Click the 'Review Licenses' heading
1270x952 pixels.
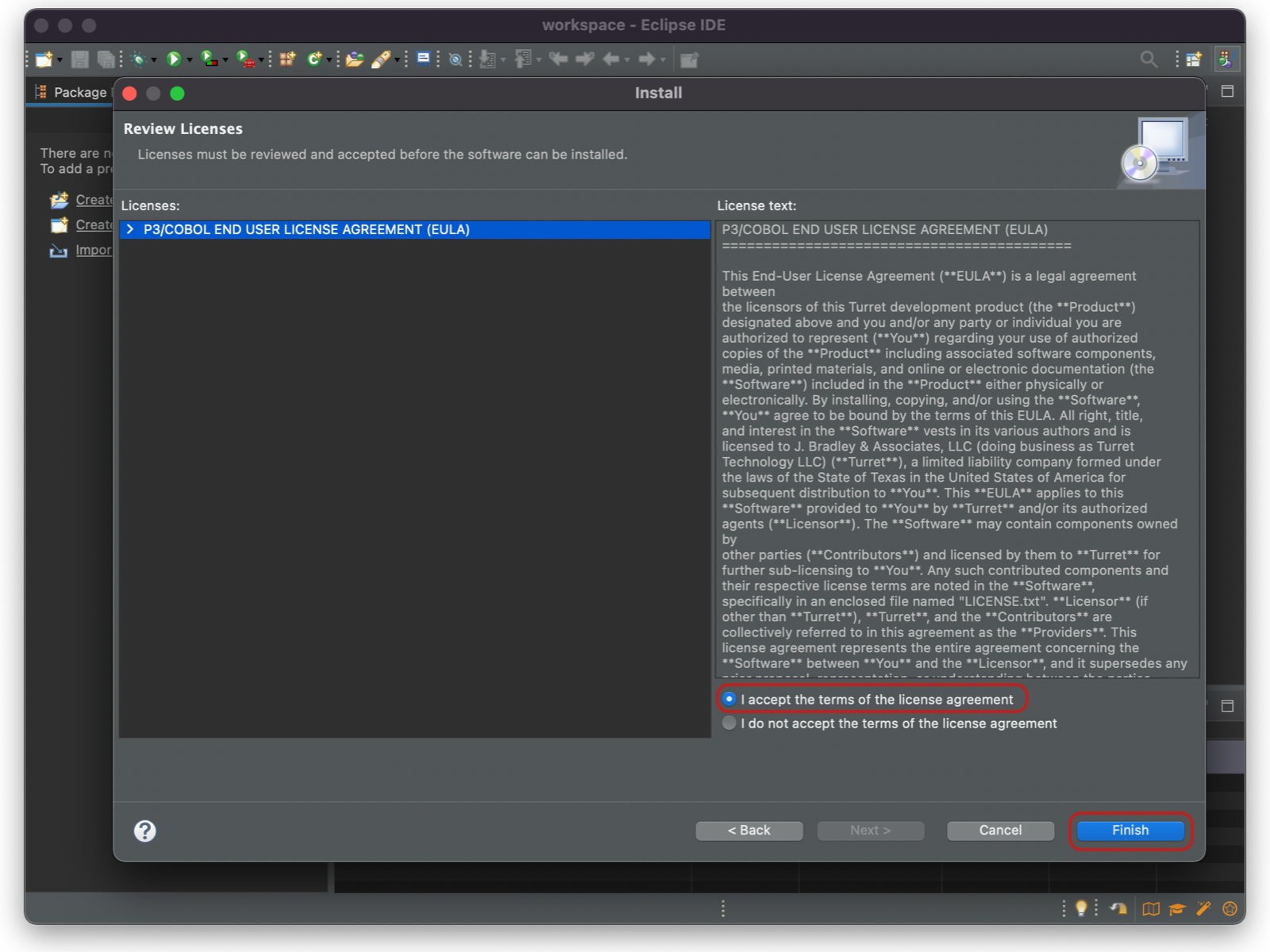(x=183, y=129)
